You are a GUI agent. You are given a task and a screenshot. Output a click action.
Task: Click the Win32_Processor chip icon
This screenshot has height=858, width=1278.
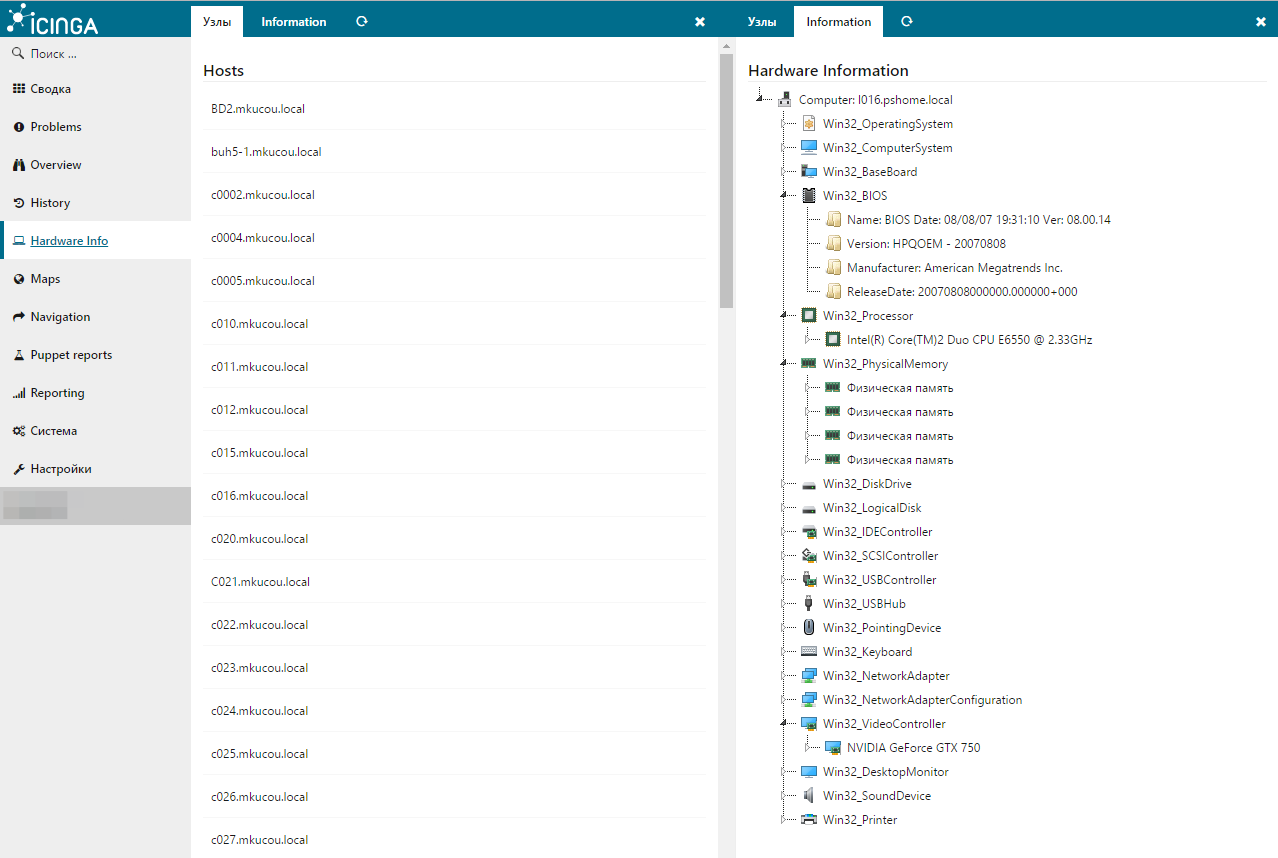click(809, 316)
